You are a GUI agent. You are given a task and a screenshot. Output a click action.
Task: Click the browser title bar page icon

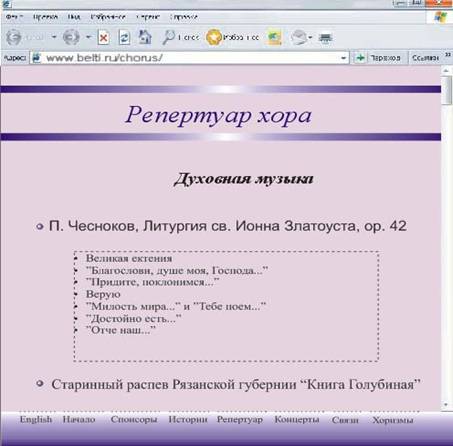click(6, 4)
